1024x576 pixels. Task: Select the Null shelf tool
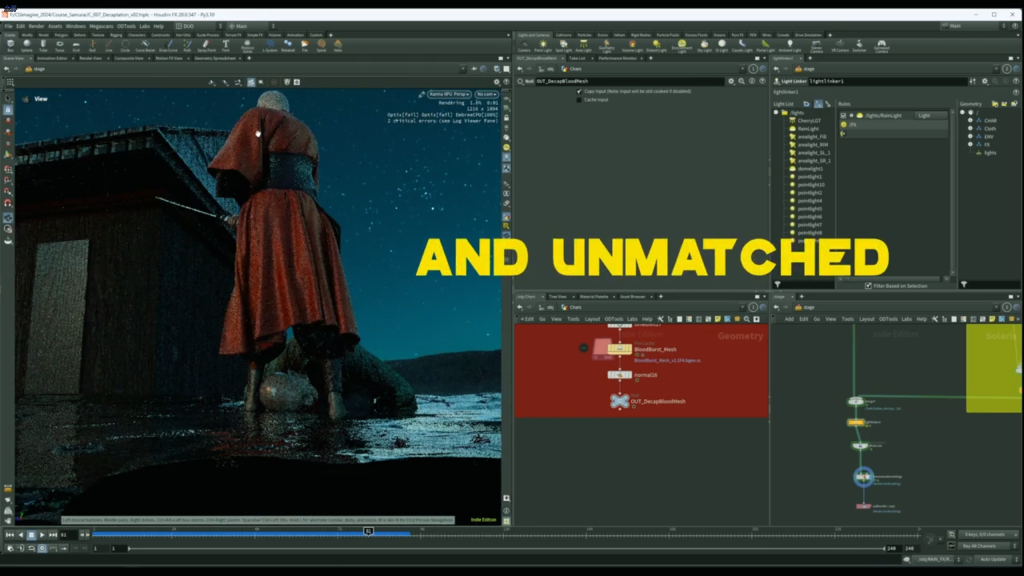pyautogui.click(x=92, y=45)
